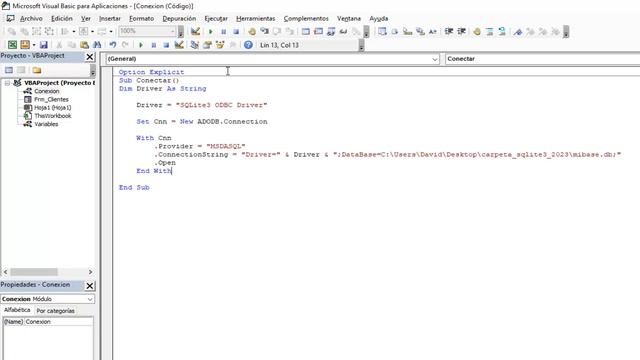
Task: Close the Propiedades - Conexion panel
Action: [90, 286]
